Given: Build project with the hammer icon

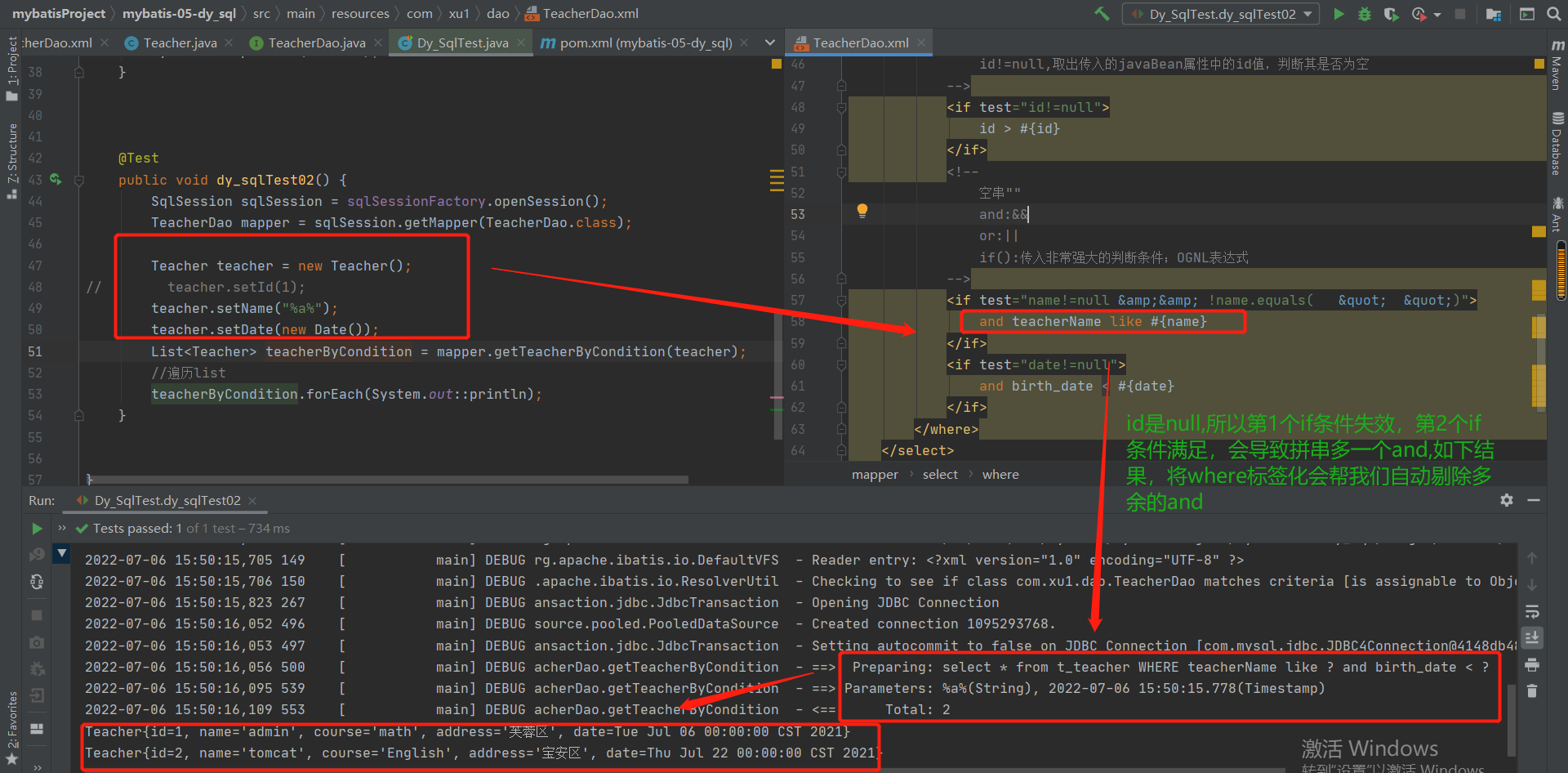Looking at the screenshot, I should pos(1102,14).
